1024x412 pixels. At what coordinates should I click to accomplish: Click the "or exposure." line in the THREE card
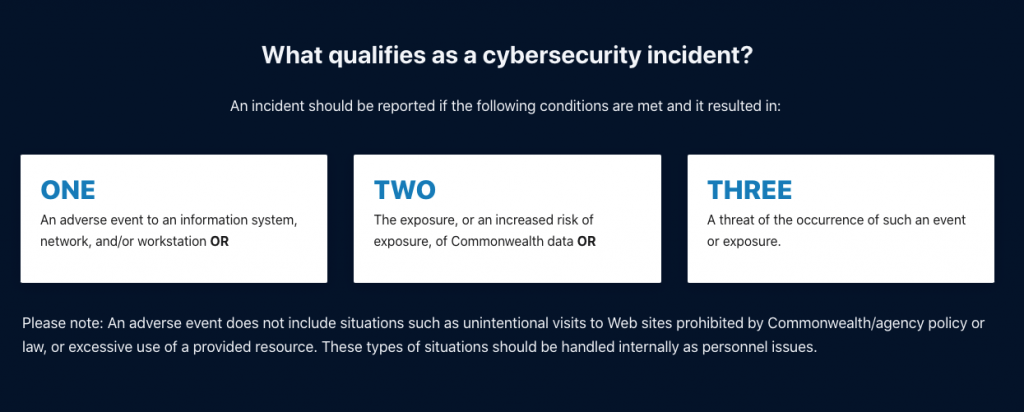click(744, 242)
